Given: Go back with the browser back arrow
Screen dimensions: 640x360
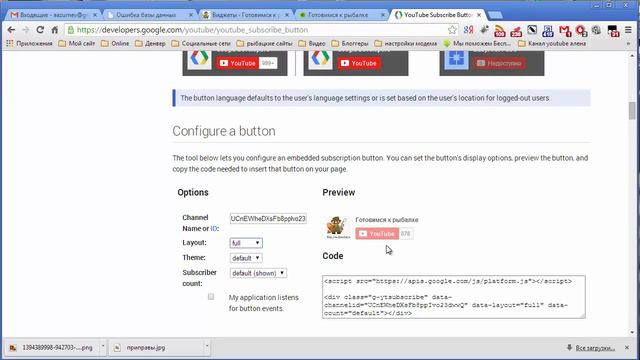Looking at the screenshot, I should tap(11, 30).
